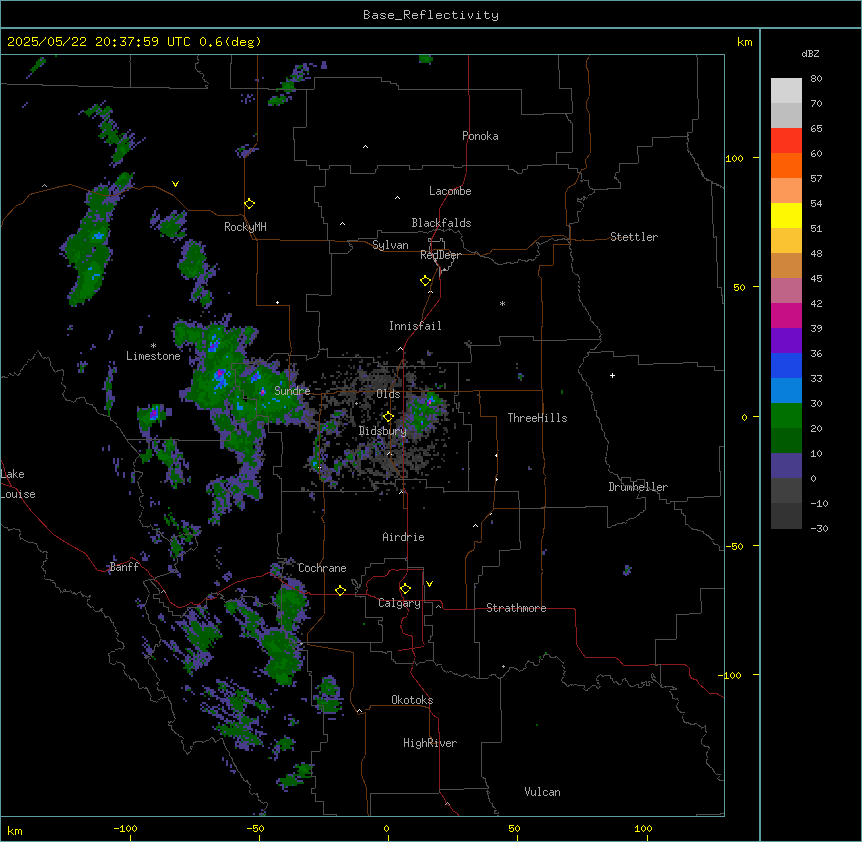The image size is (862, 842).
Task: Select the yellow diamond marker near Cochrane
Action: [340, 590]
